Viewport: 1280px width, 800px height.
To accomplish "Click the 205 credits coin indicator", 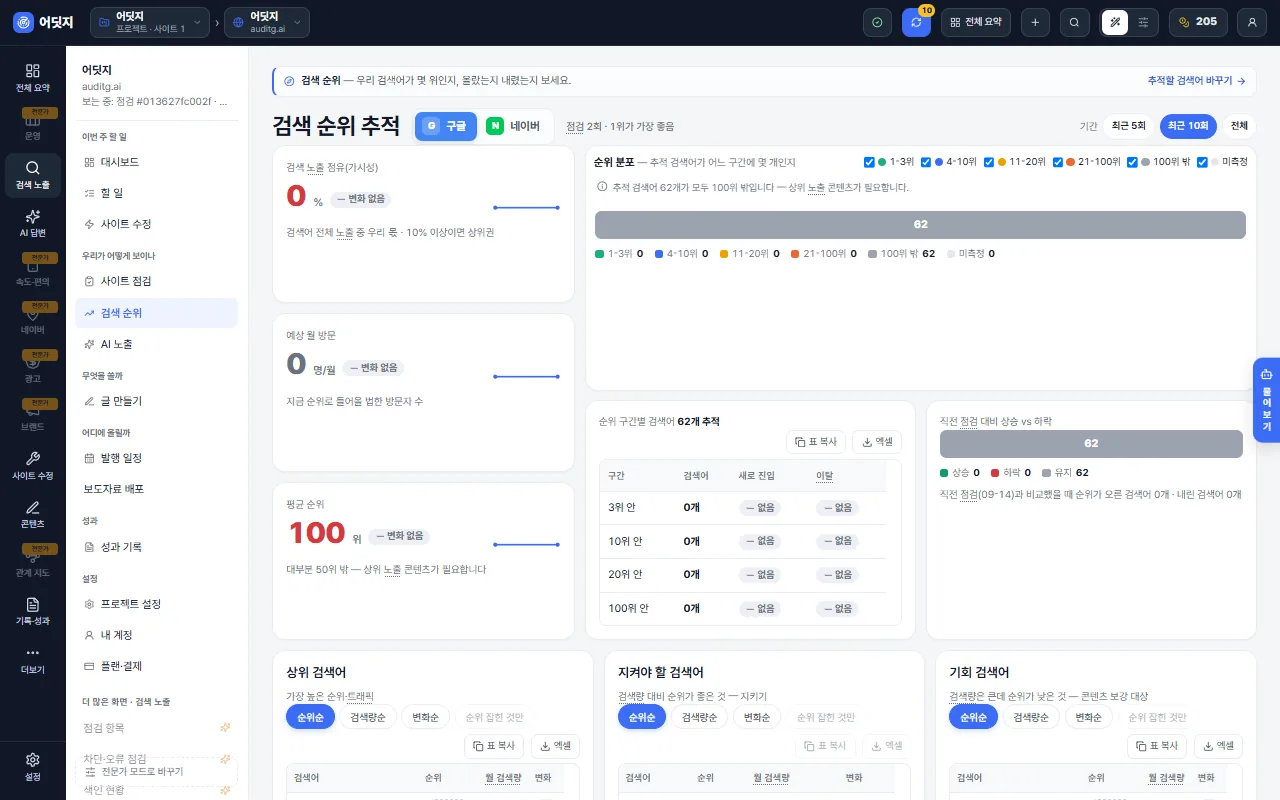I will point(1198,22).
